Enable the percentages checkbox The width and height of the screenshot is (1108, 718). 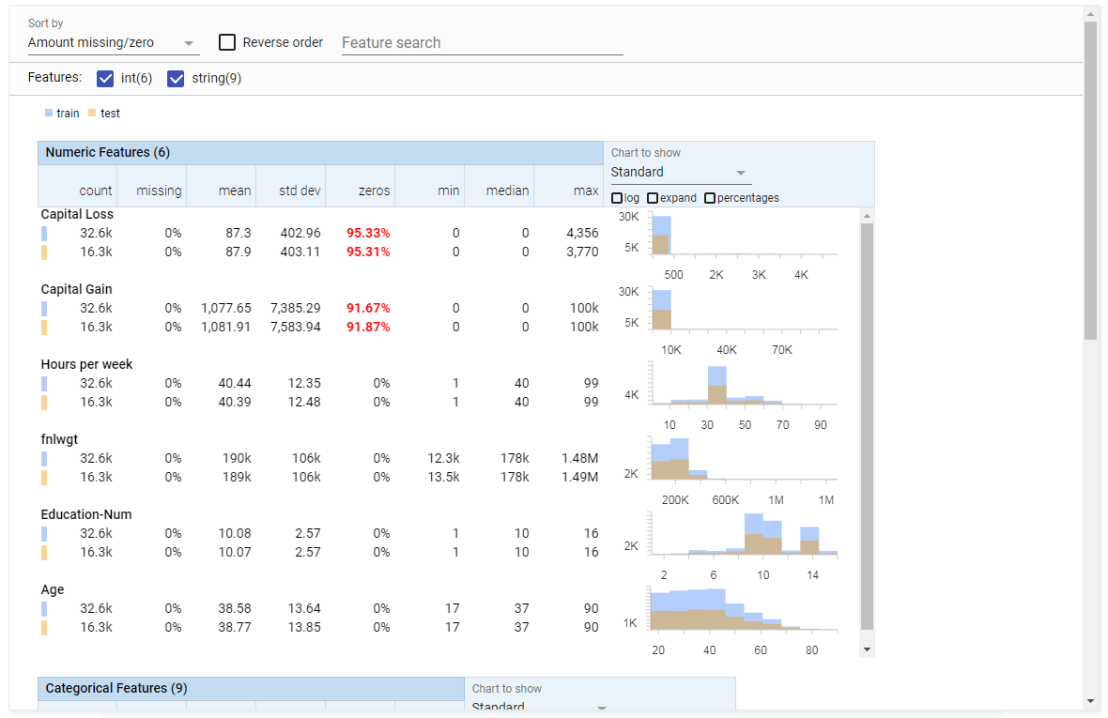(x=710, y=198)
